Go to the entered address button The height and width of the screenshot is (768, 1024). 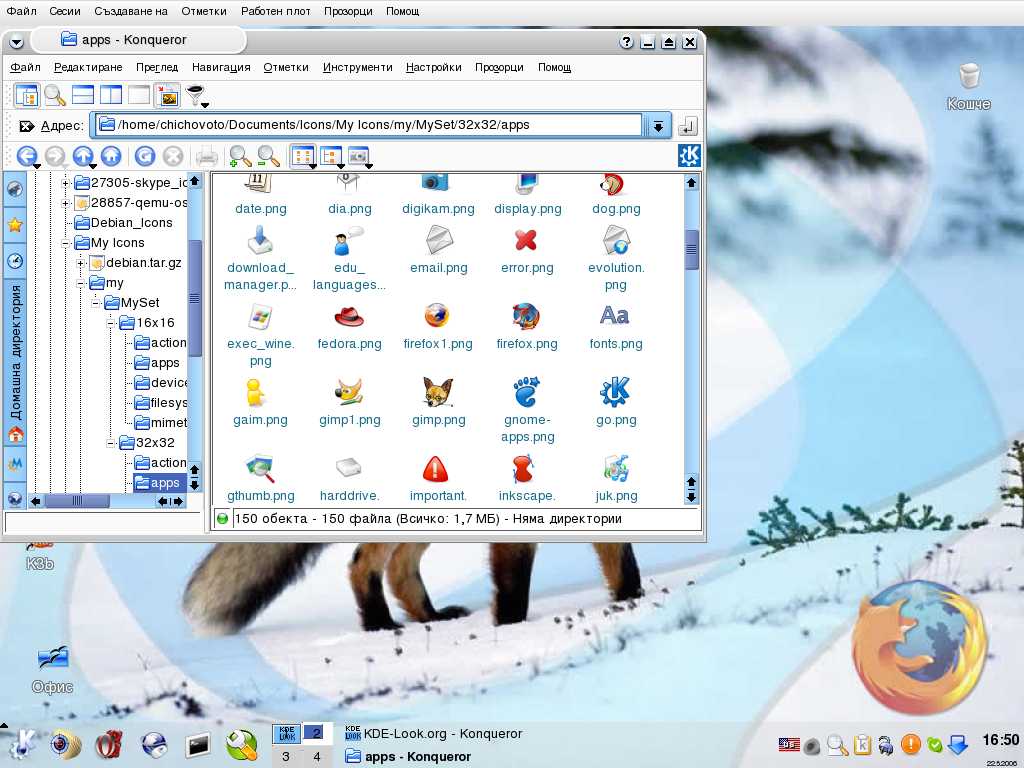tap(688, 125)
